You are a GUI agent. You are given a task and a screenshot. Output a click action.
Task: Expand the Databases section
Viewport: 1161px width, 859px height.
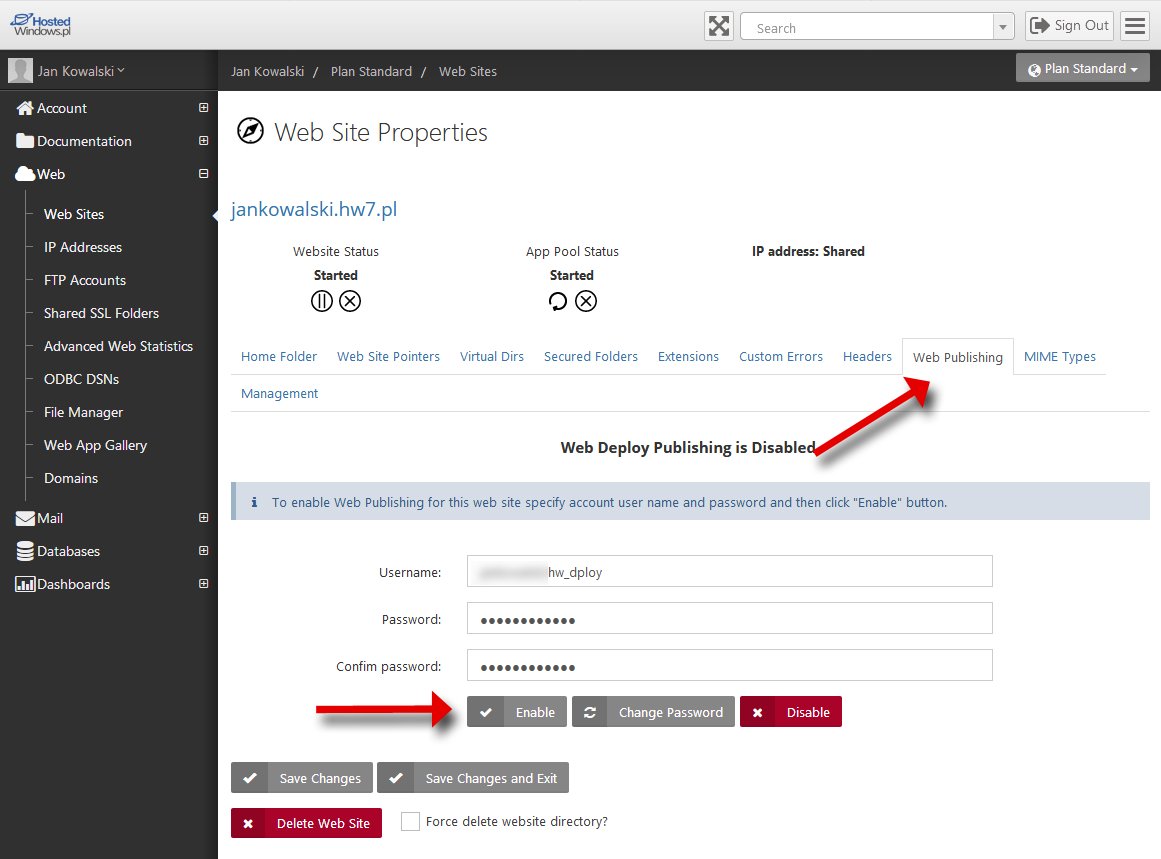(x=204, y=551)
